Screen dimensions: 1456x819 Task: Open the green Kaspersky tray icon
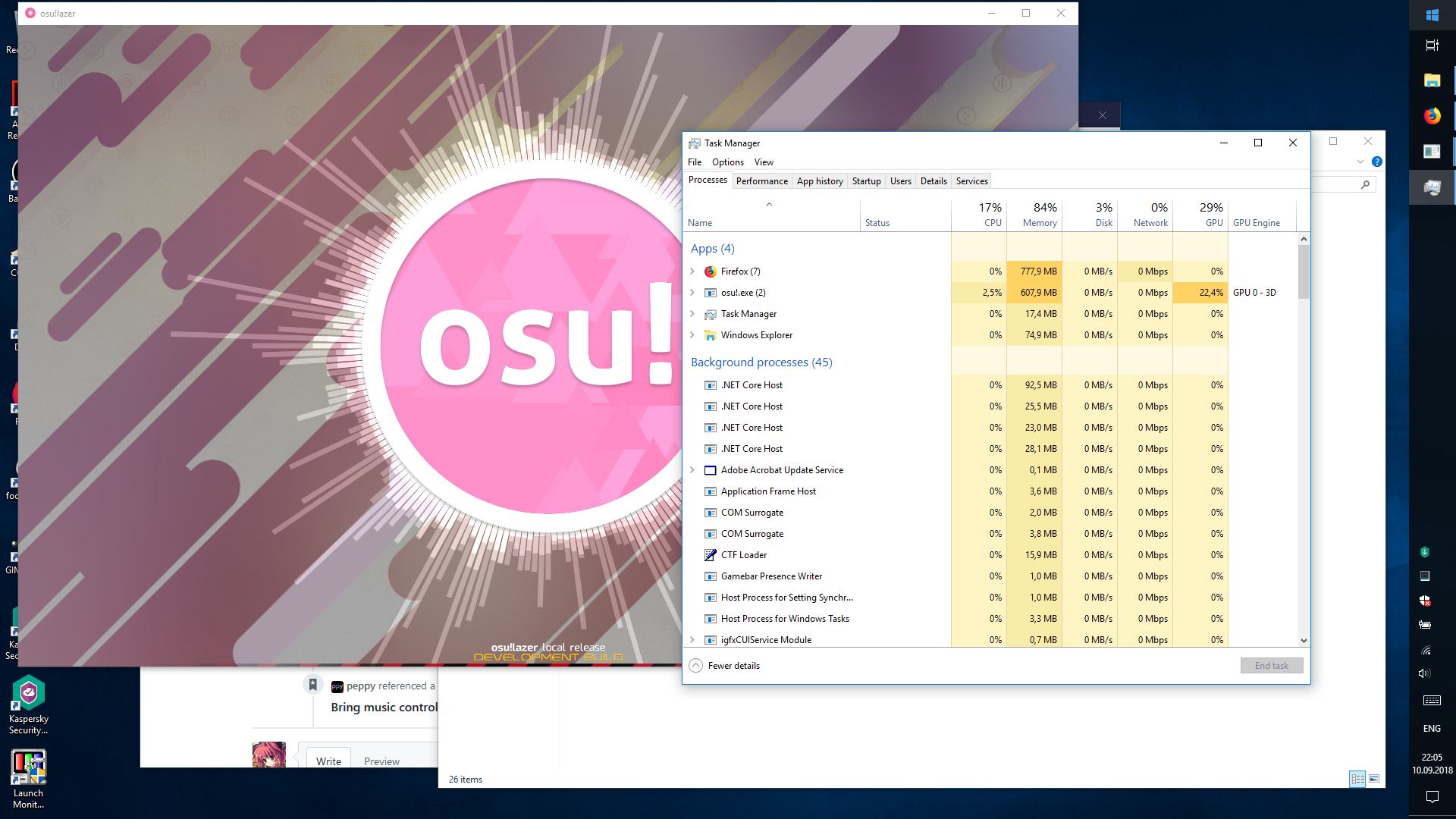[1425, 552]
